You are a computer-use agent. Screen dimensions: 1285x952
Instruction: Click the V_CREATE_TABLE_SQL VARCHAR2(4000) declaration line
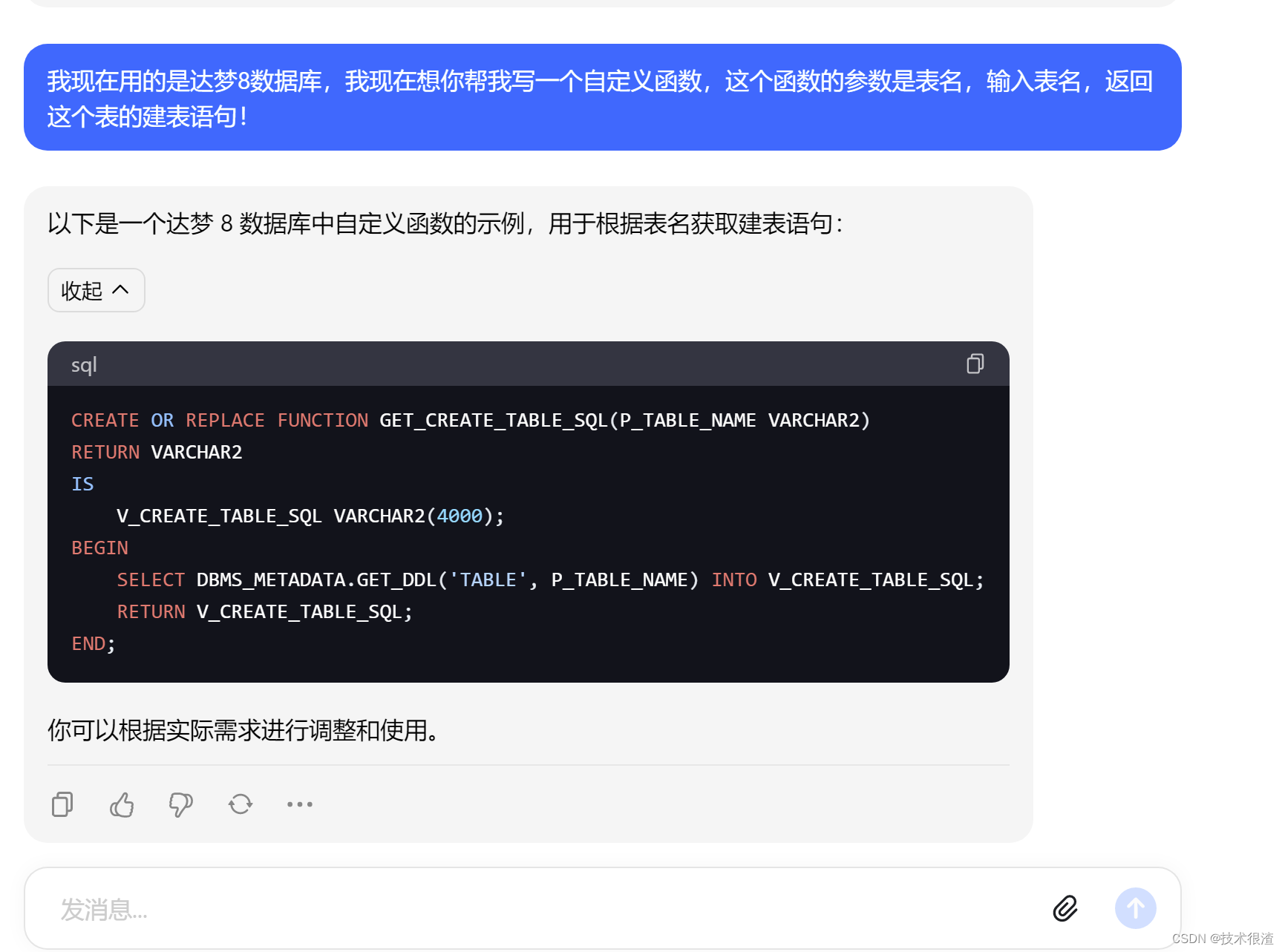click(x=310, y=516)
